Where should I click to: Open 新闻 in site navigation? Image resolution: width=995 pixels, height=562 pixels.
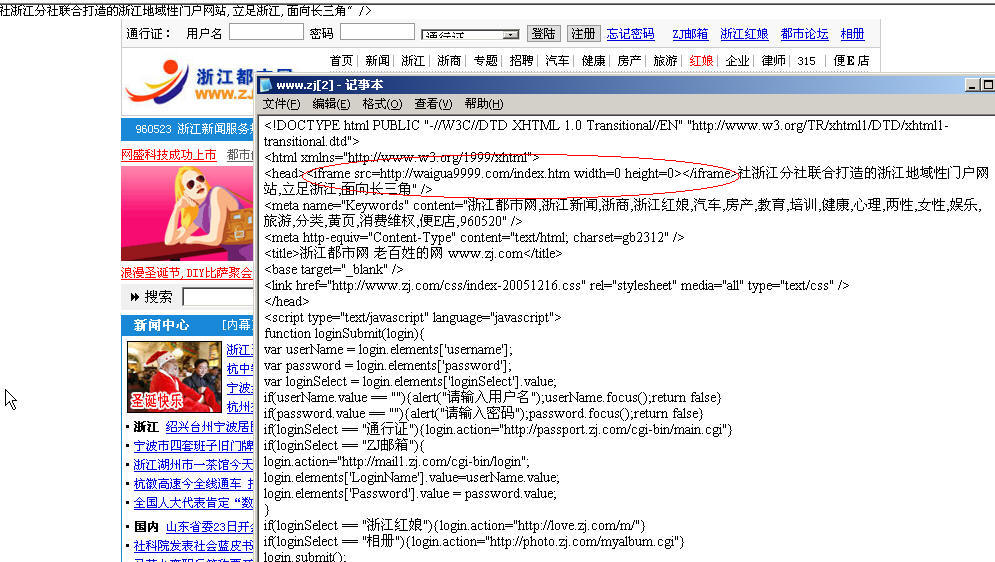tap(377, 61)
